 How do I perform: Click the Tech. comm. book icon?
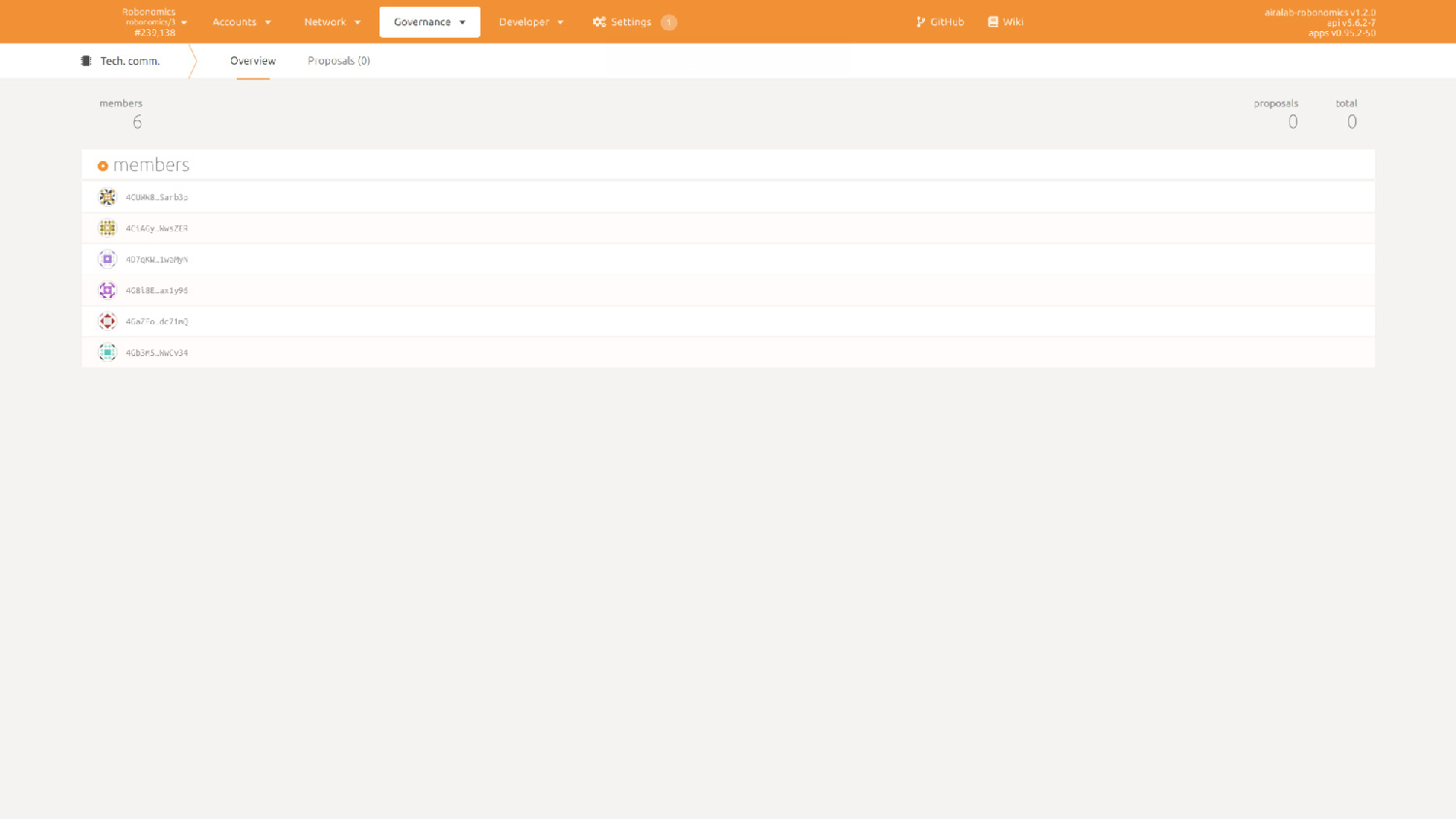pos(85,60)
